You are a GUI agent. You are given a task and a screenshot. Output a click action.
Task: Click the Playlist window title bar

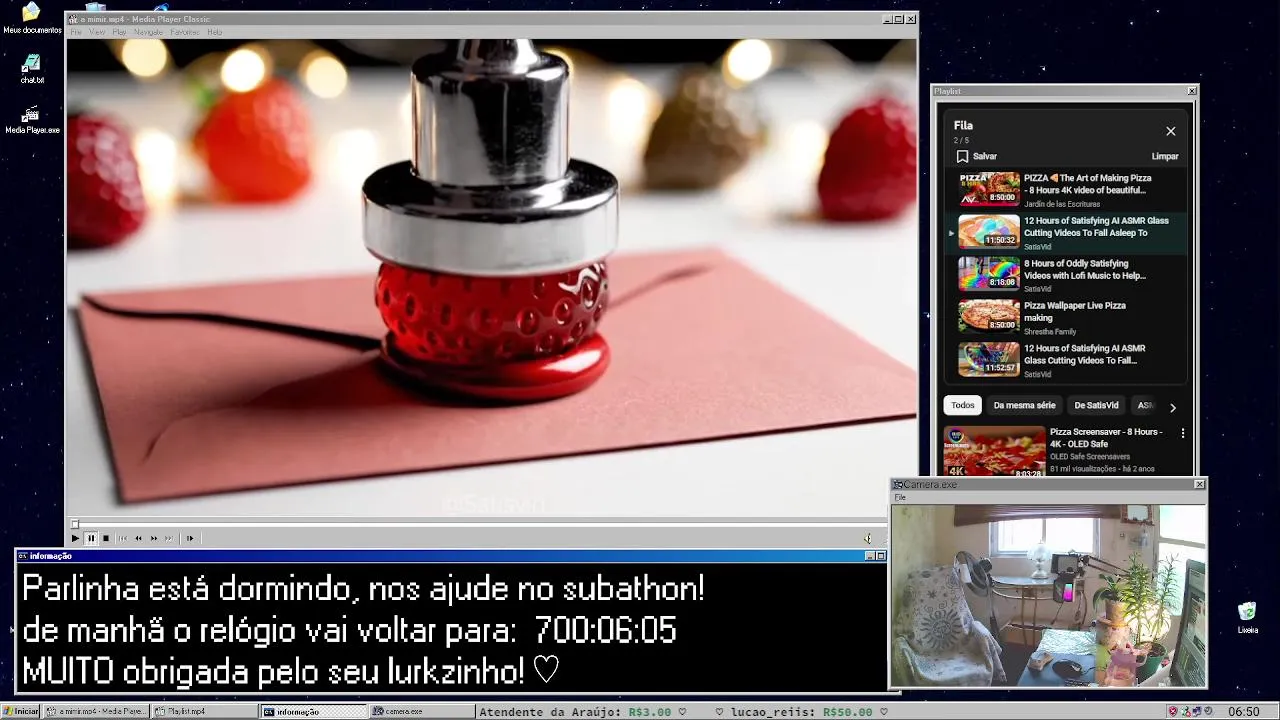click(1065, 91)
